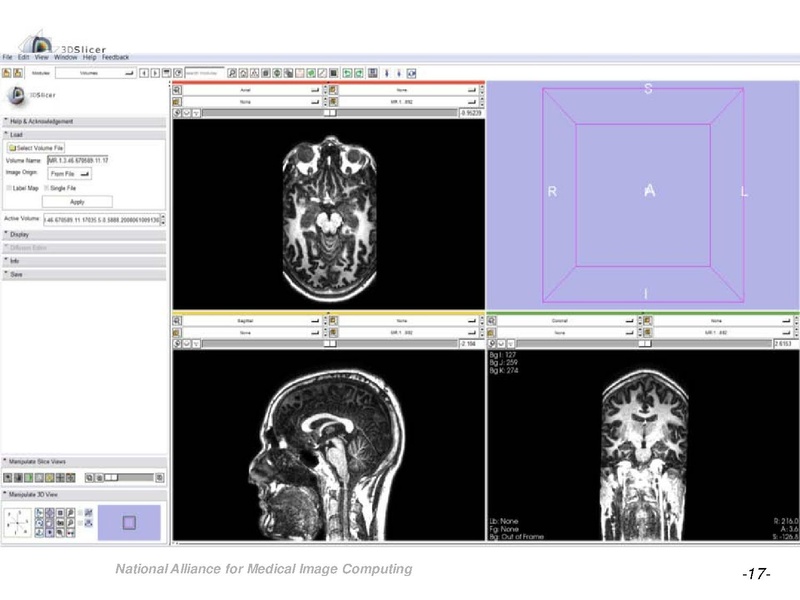Viewport: 800px width, 600px height.
Task: Open the Active Volume selector
Action: tap(104, 220)
